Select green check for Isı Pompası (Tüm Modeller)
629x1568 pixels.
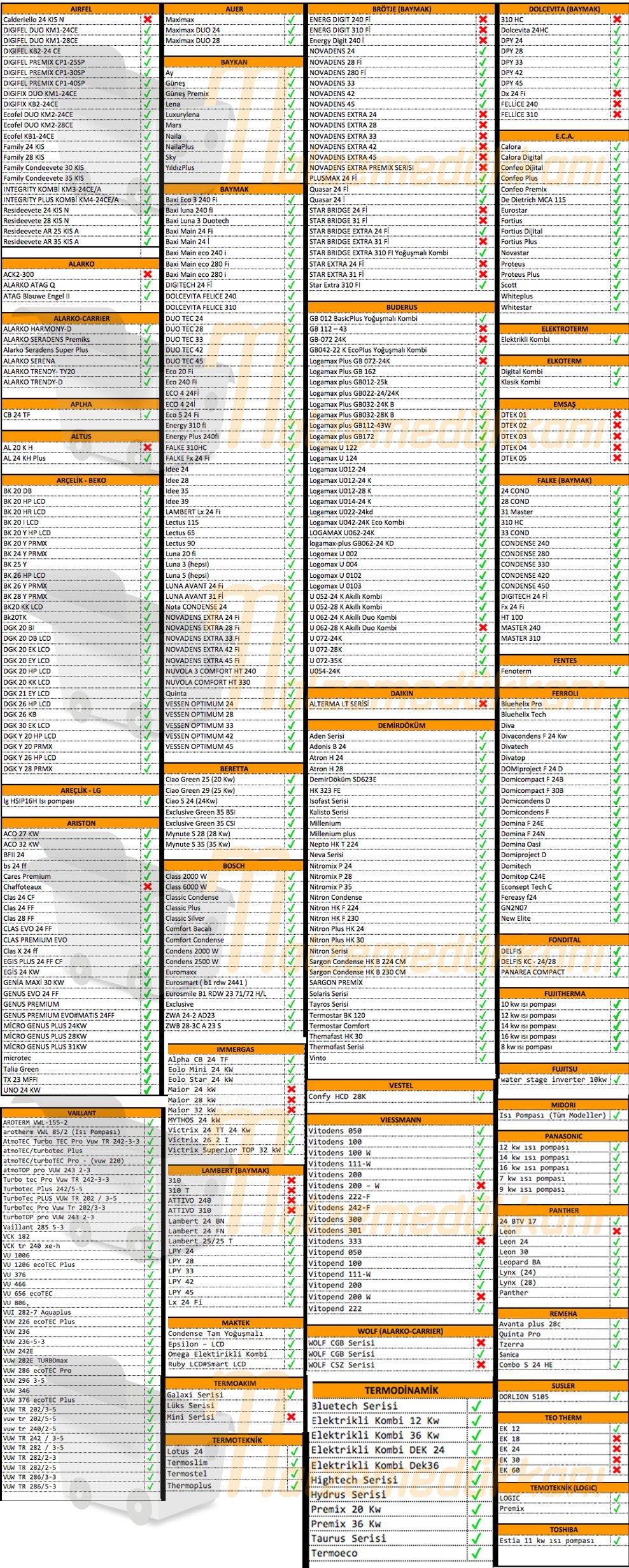[616, 1115]
